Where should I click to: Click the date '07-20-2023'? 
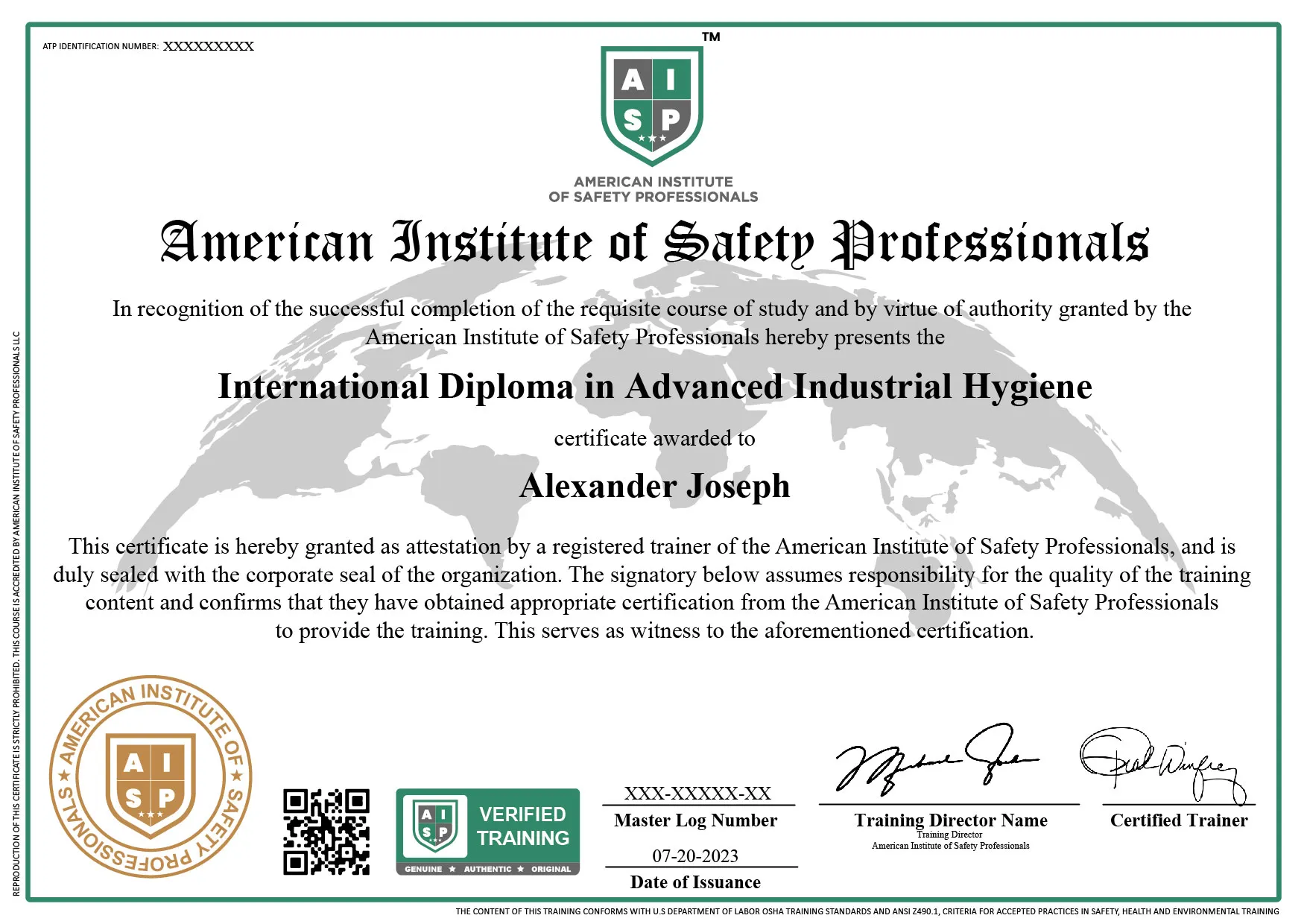695,856
